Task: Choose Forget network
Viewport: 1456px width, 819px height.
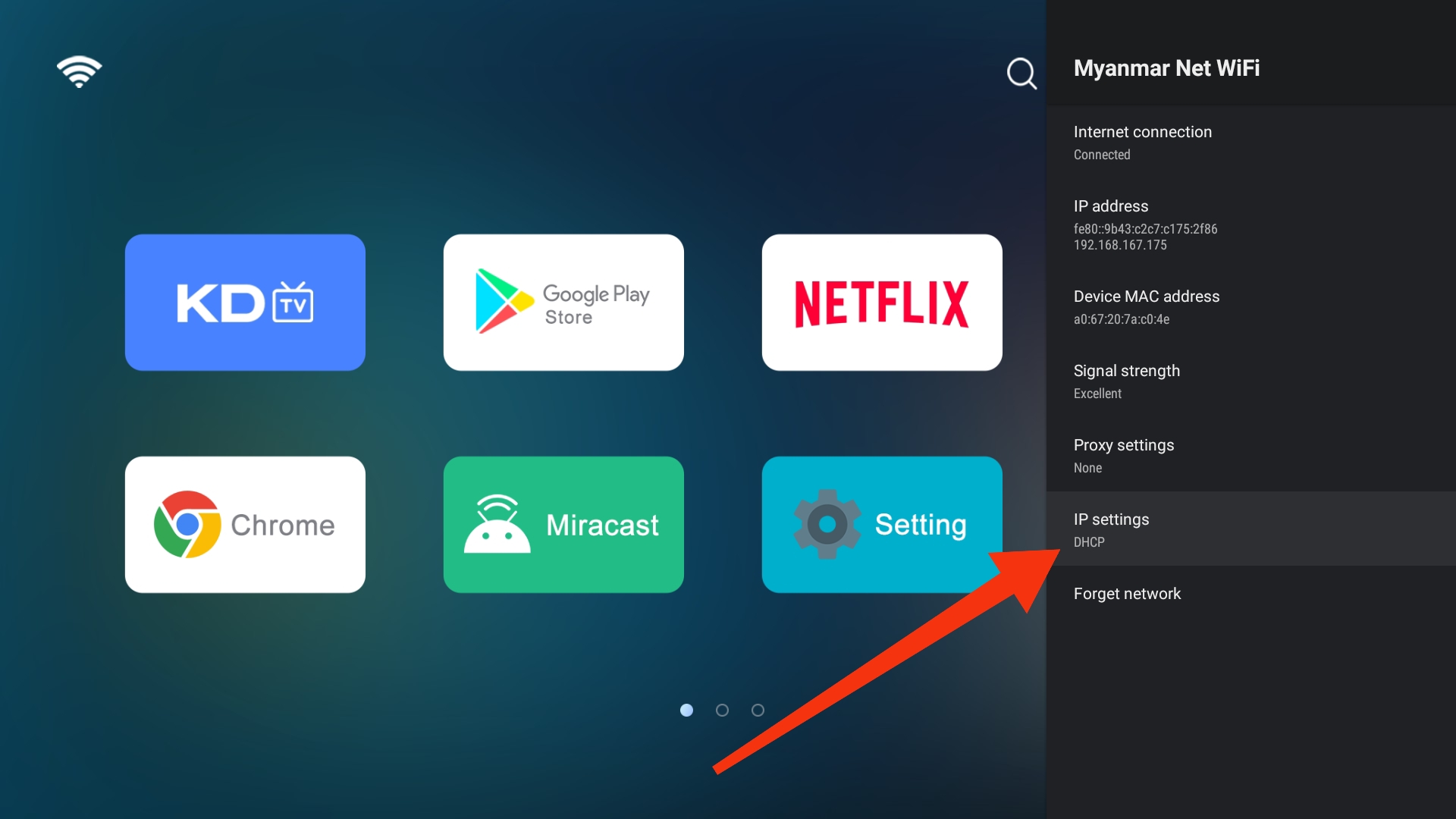Action: click(x=1251, y=594)
